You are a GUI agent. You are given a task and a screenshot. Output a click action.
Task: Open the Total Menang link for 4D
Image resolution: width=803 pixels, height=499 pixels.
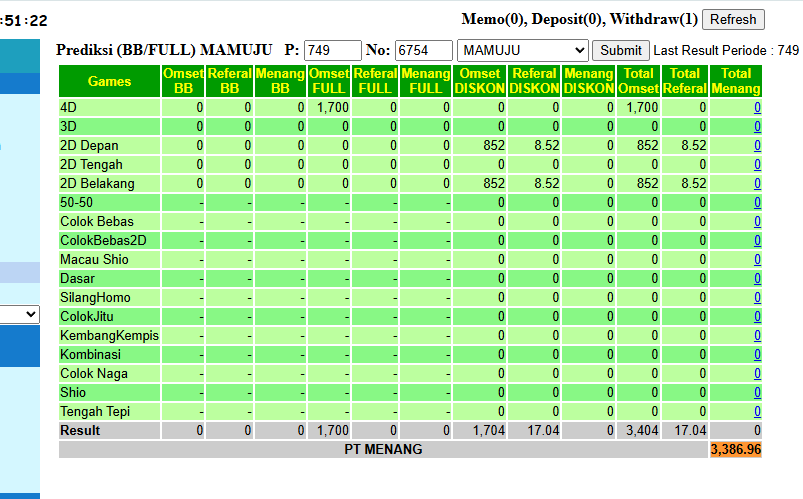tap(757, 108)
